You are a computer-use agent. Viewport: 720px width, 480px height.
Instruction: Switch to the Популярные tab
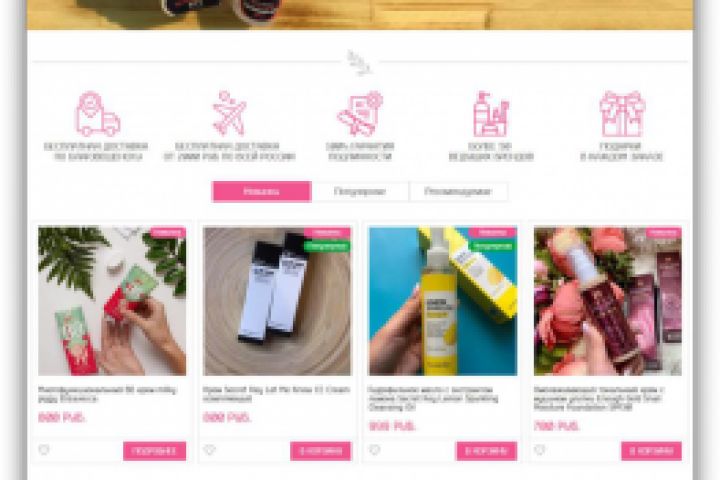[x=360, y=192]
